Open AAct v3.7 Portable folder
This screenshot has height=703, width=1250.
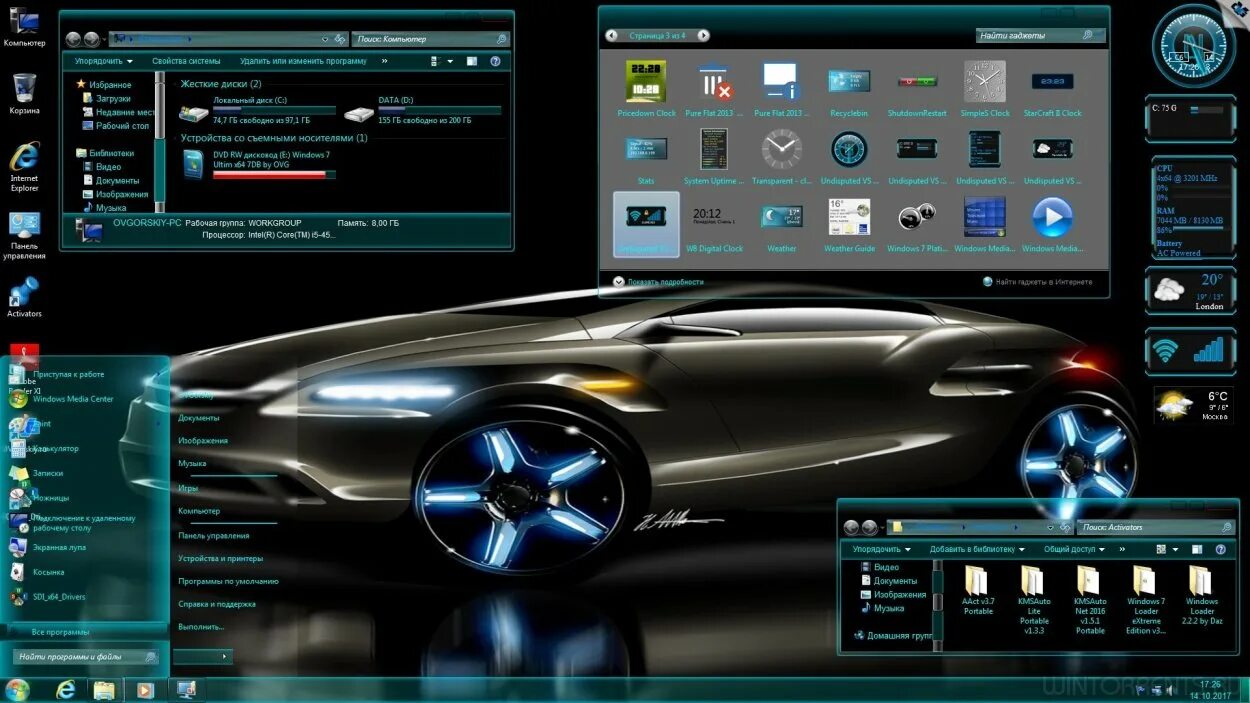978,591
